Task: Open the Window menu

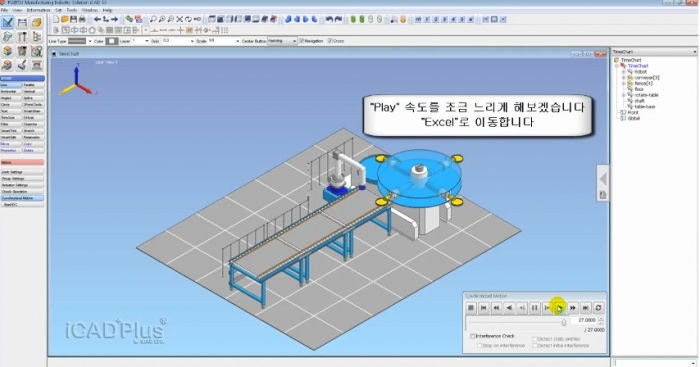Action: (90, 10)
